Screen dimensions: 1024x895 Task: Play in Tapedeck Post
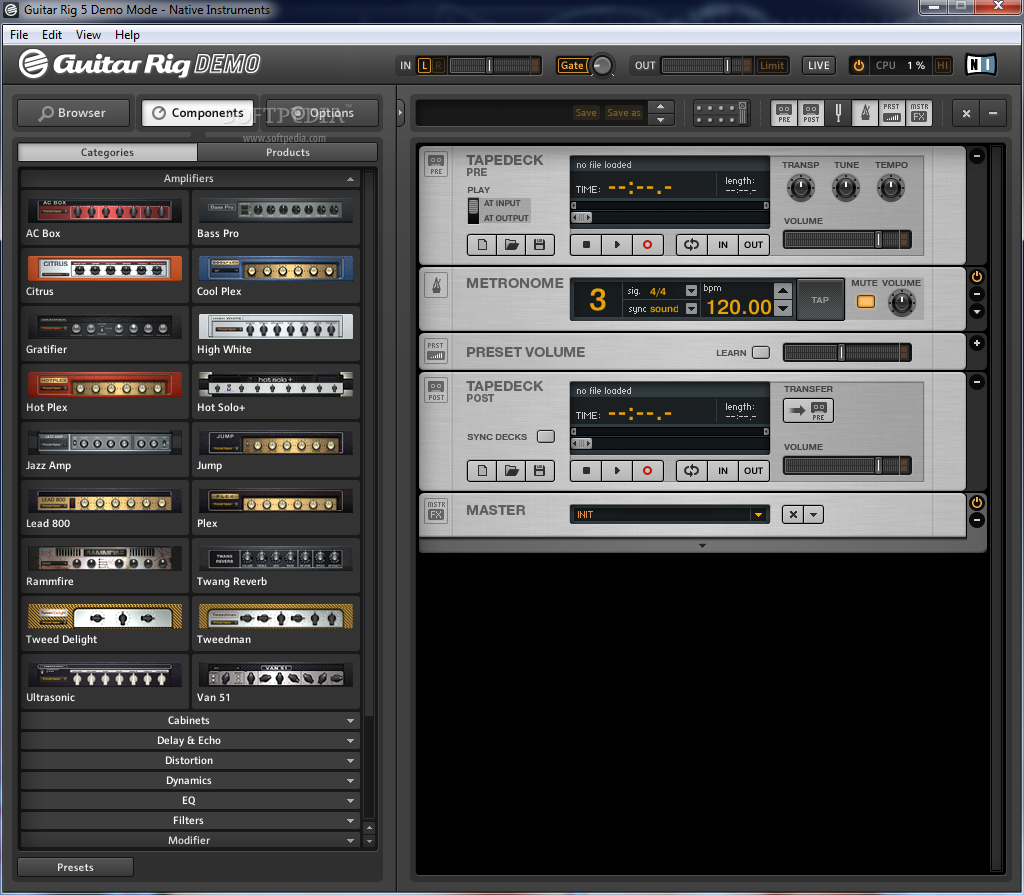click(617, 471)
